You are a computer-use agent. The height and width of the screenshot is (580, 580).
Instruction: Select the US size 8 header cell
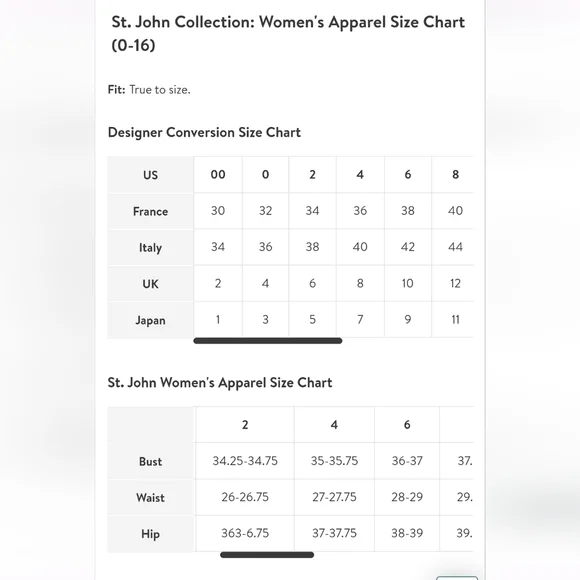[455, 175]
